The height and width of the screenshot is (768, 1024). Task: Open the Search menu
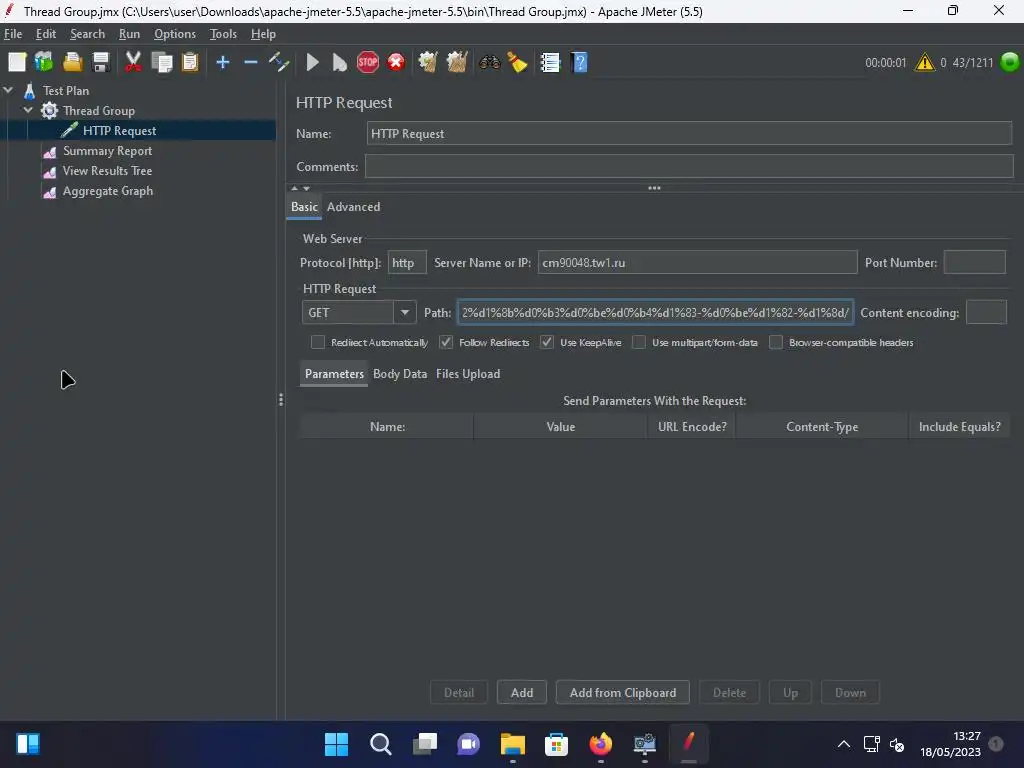coord(88,34)
